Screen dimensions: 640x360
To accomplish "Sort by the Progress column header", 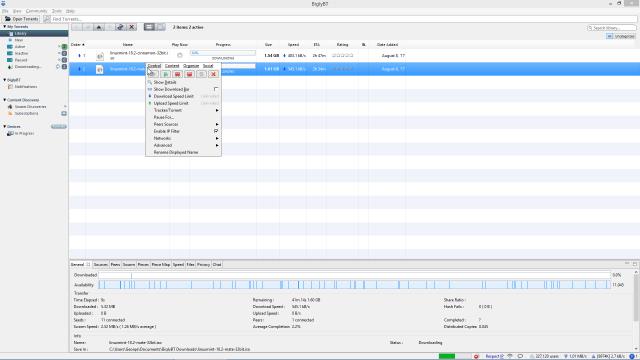I will 223,44.
